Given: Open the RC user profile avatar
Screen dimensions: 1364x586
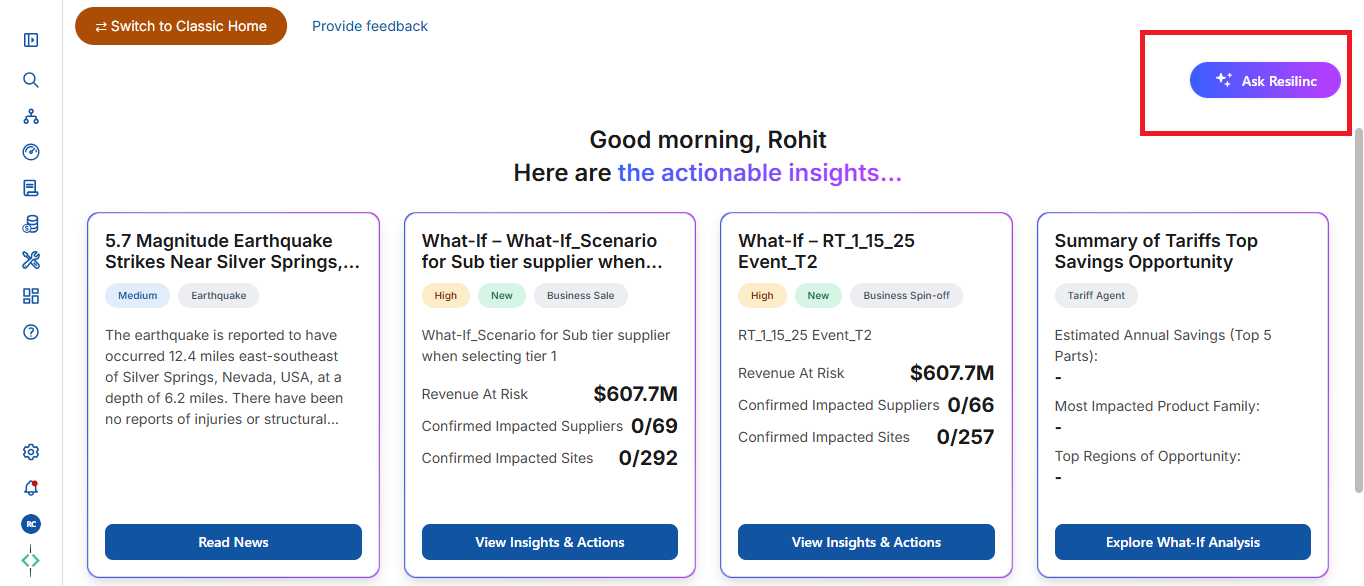Looking at the screenshot, I should point(31,524).
